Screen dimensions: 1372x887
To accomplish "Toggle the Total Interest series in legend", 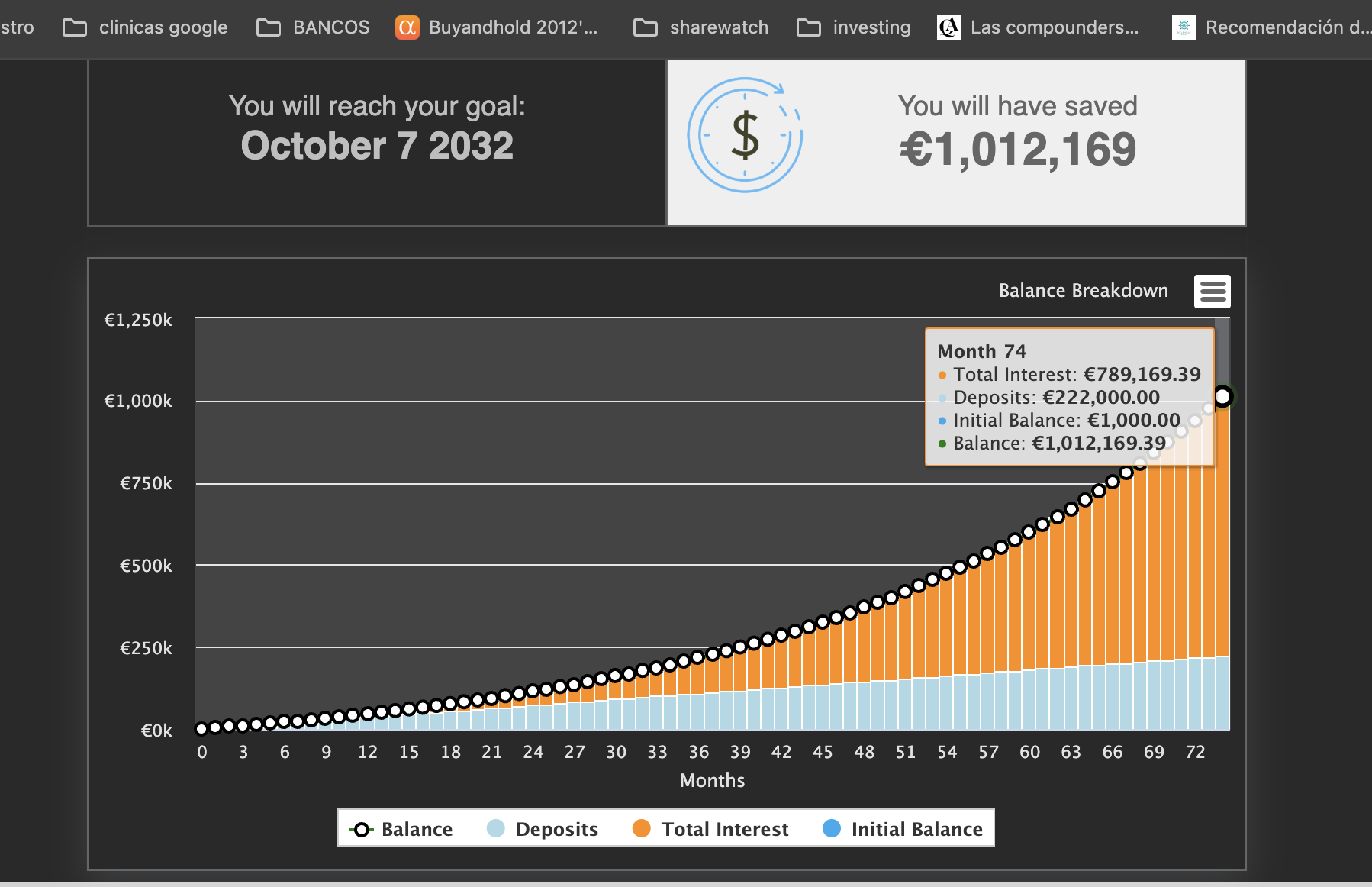I will 711,829.
